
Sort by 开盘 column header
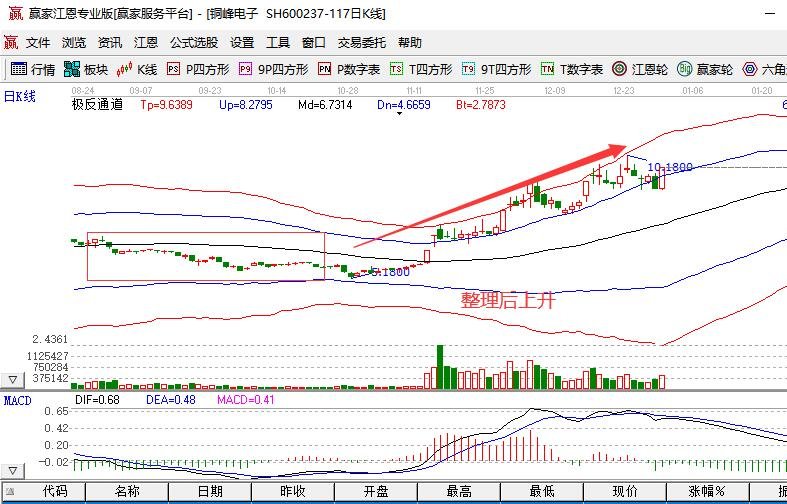pyautogui.click(x=376, y=491)
